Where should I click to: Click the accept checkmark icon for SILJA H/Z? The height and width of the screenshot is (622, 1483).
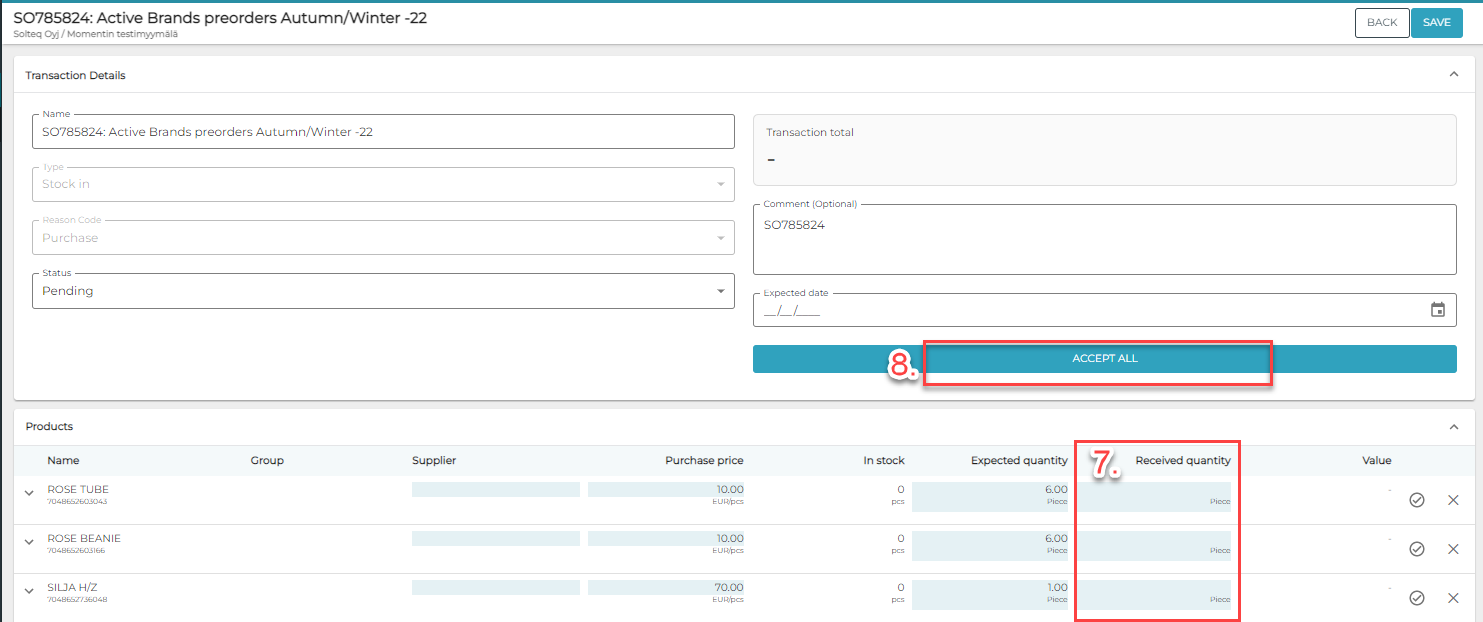point(1416,598)
